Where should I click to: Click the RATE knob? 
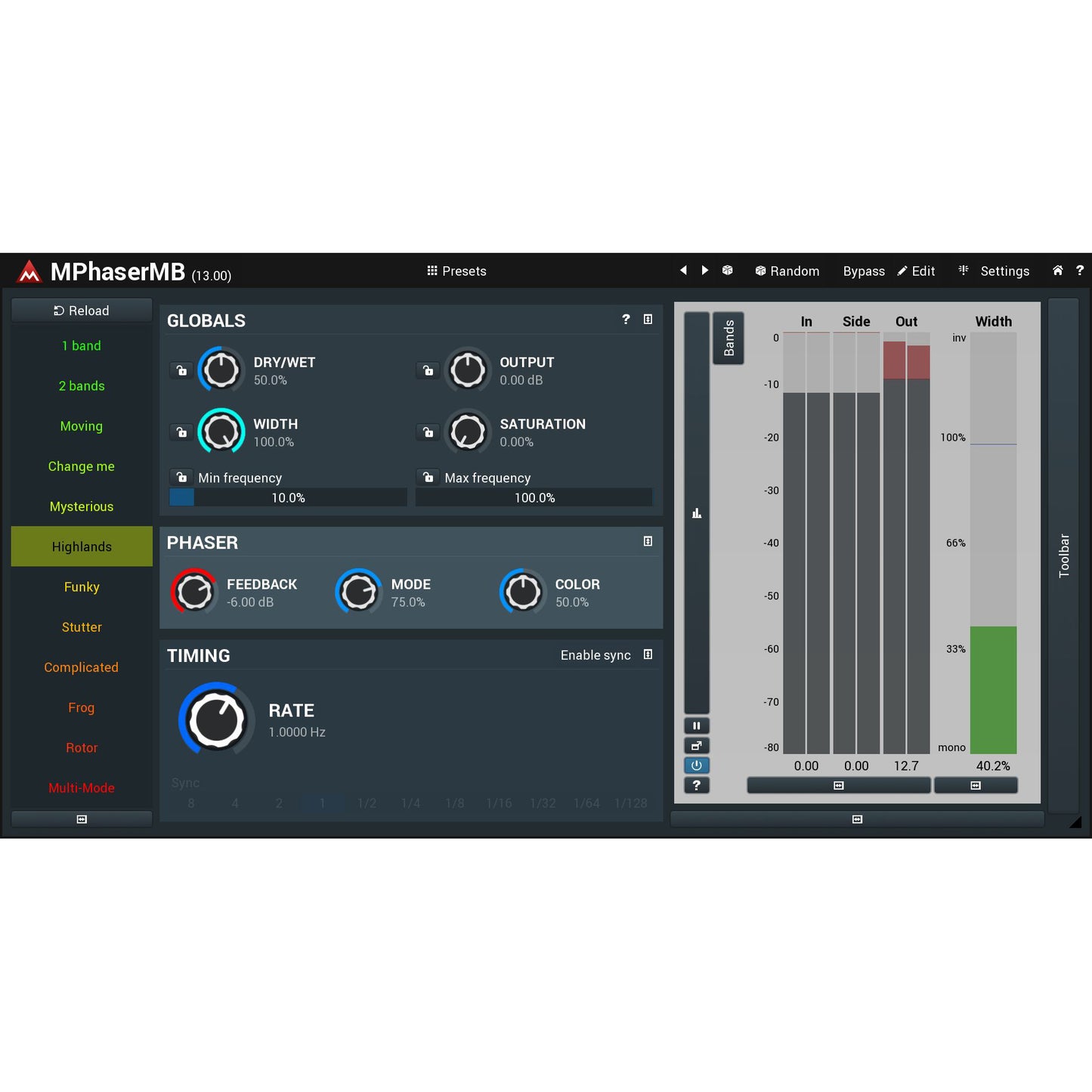[217, 720]
